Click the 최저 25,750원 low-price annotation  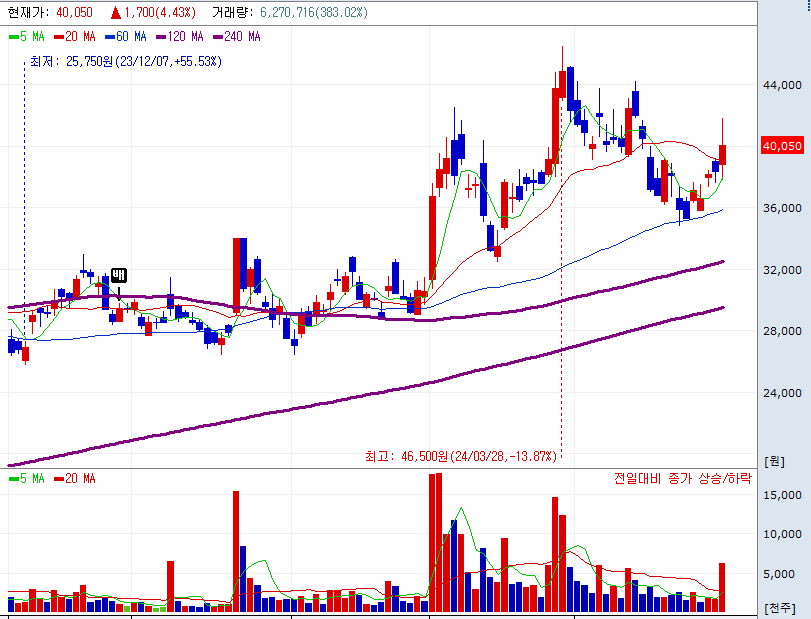click(126, 62)
